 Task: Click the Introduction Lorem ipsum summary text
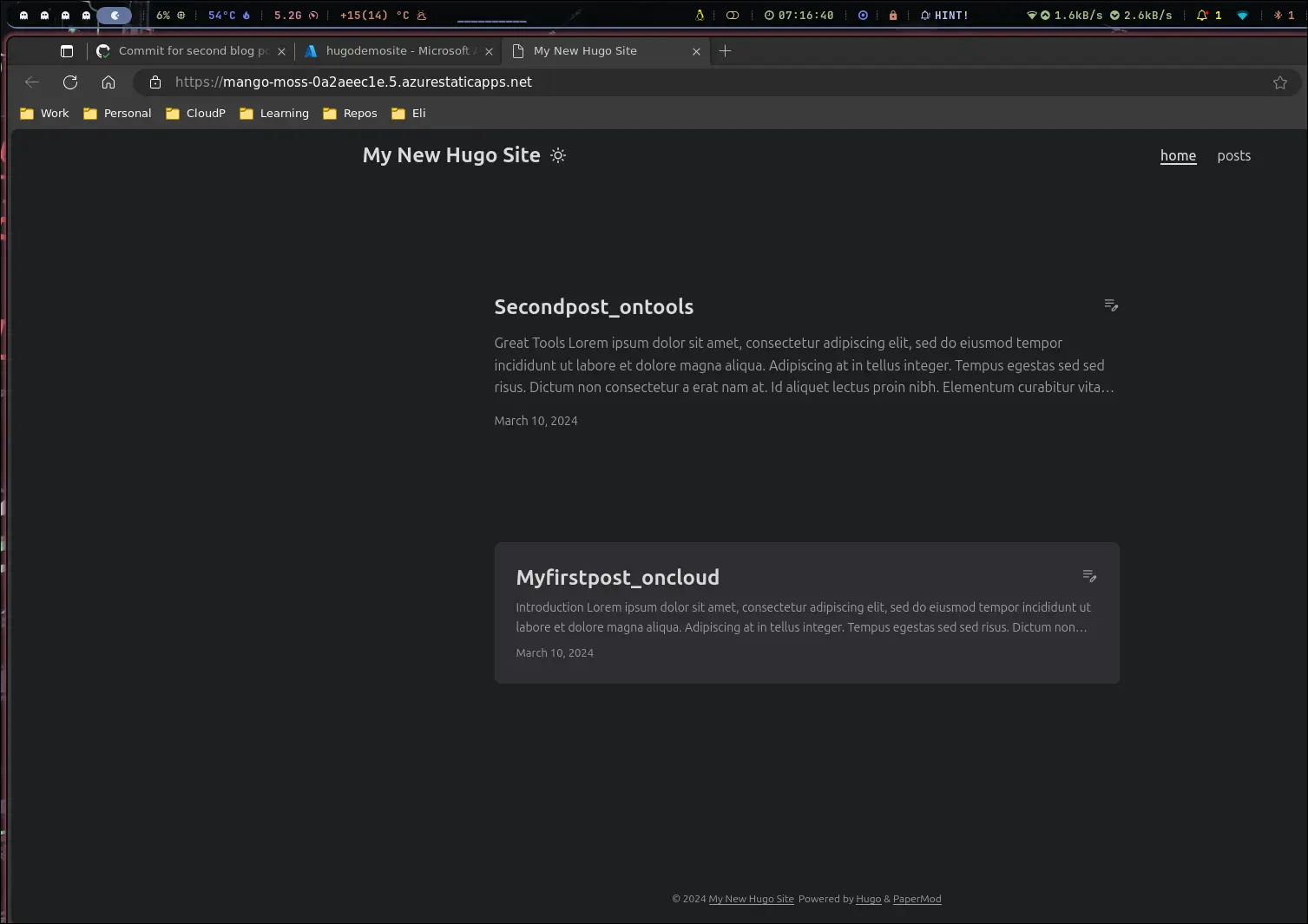803,617
